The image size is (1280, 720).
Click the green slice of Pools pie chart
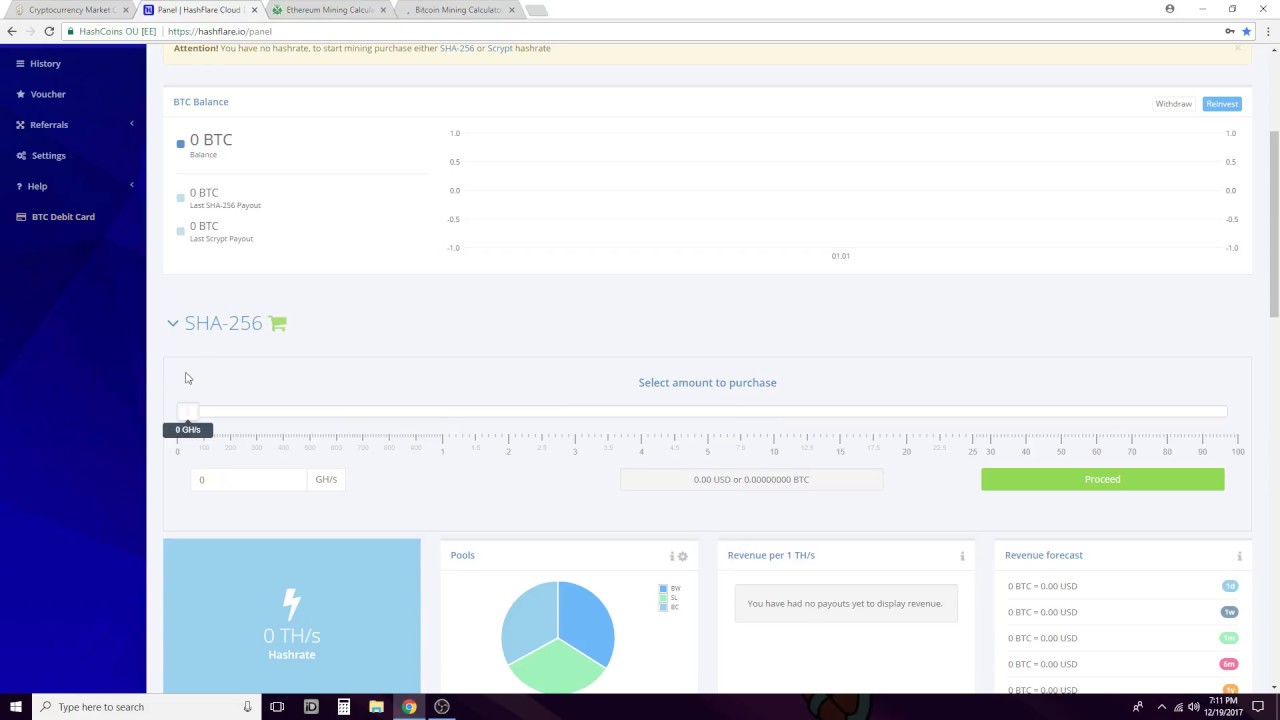click(x=557, y=668)
